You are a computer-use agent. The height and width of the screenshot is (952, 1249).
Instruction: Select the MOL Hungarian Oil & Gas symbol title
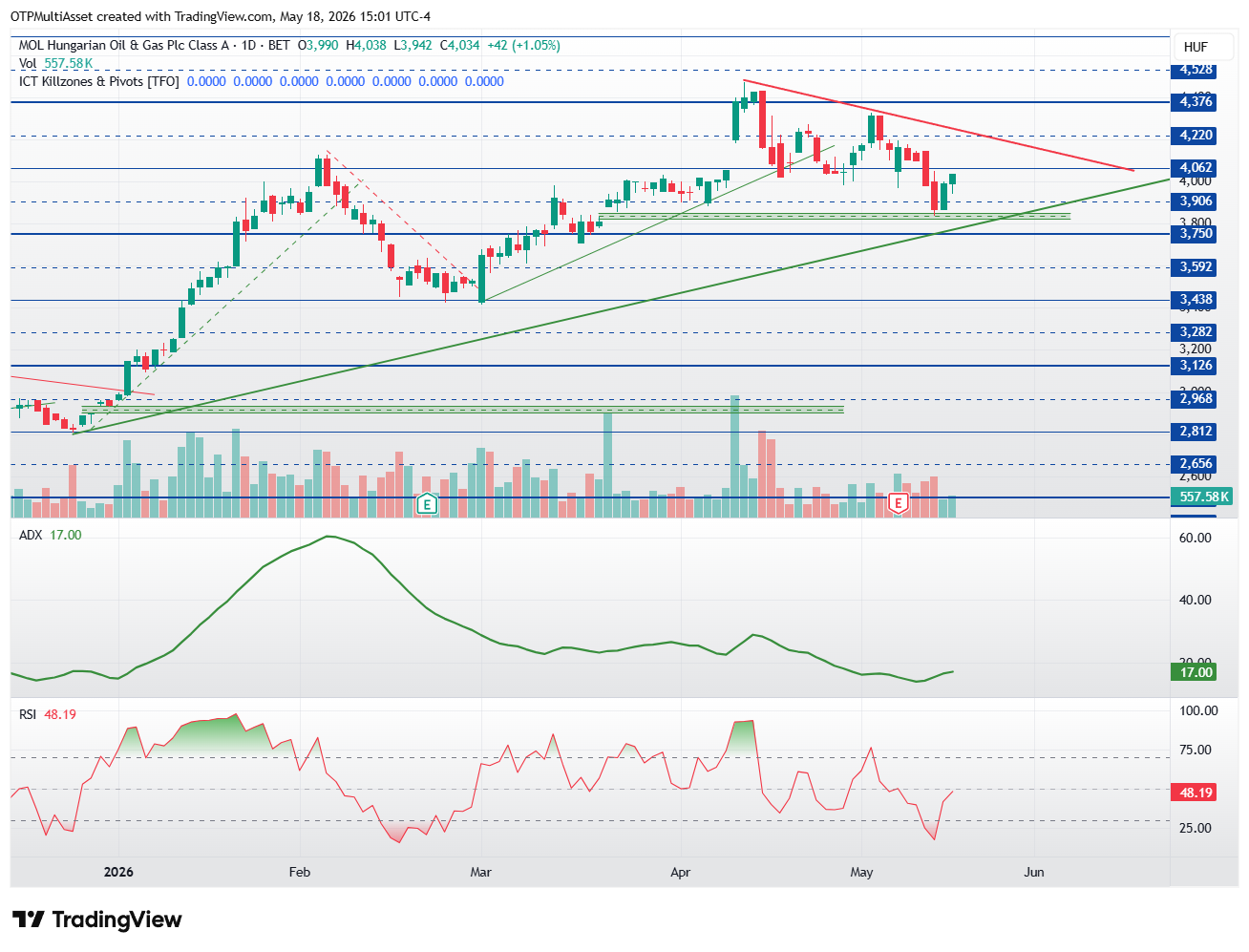point(124,45)
